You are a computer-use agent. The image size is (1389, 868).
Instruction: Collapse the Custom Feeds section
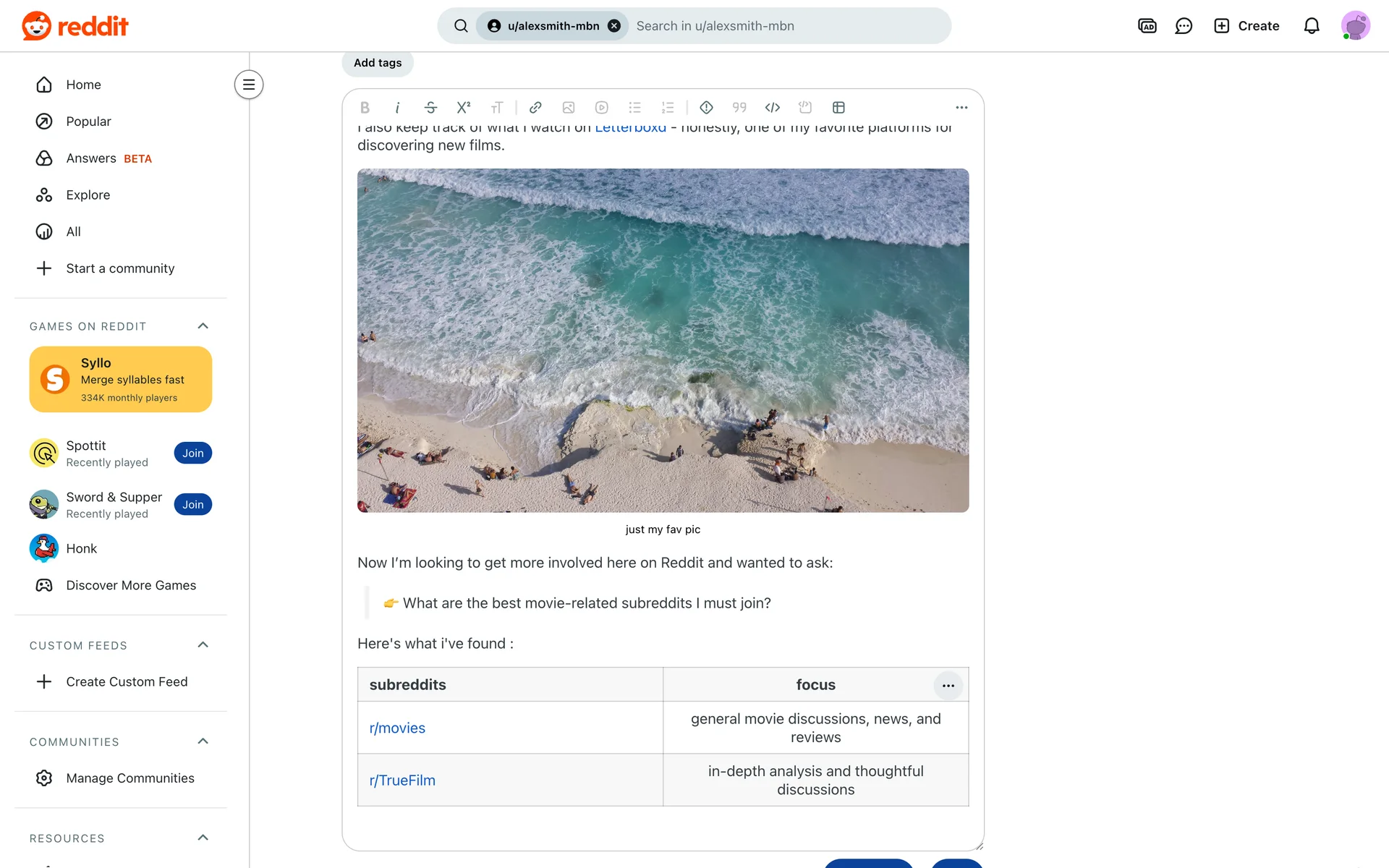click(203, 645)
